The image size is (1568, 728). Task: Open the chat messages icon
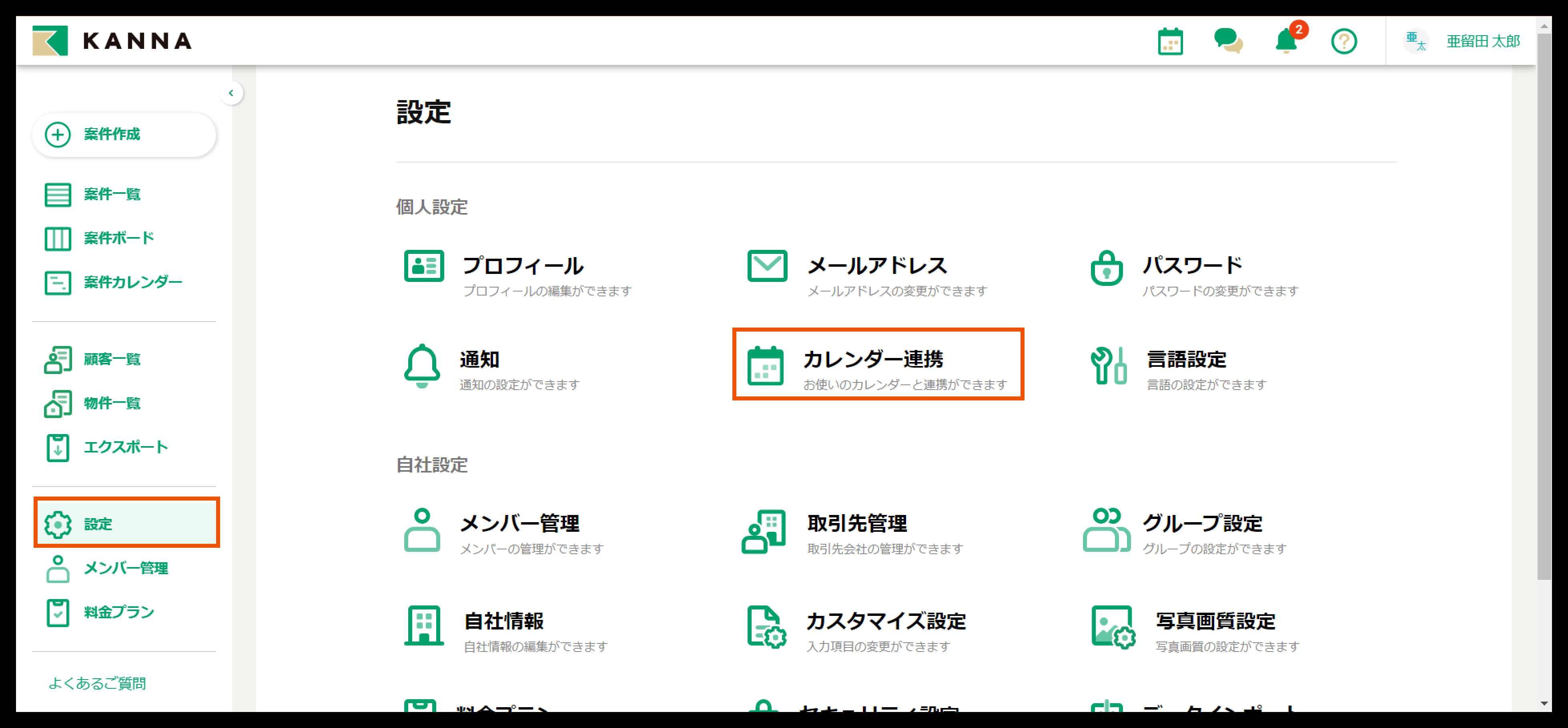(x=1228, y=41)
